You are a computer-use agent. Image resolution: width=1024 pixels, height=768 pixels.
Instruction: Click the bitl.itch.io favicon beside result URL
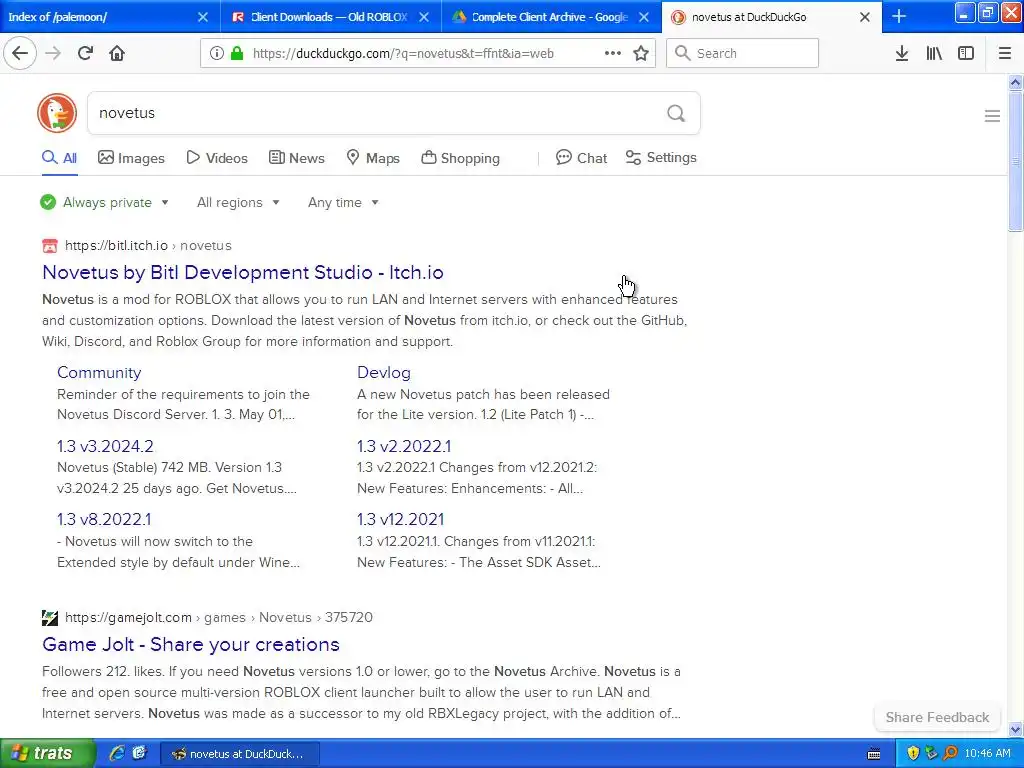click(x=50, y=246)
